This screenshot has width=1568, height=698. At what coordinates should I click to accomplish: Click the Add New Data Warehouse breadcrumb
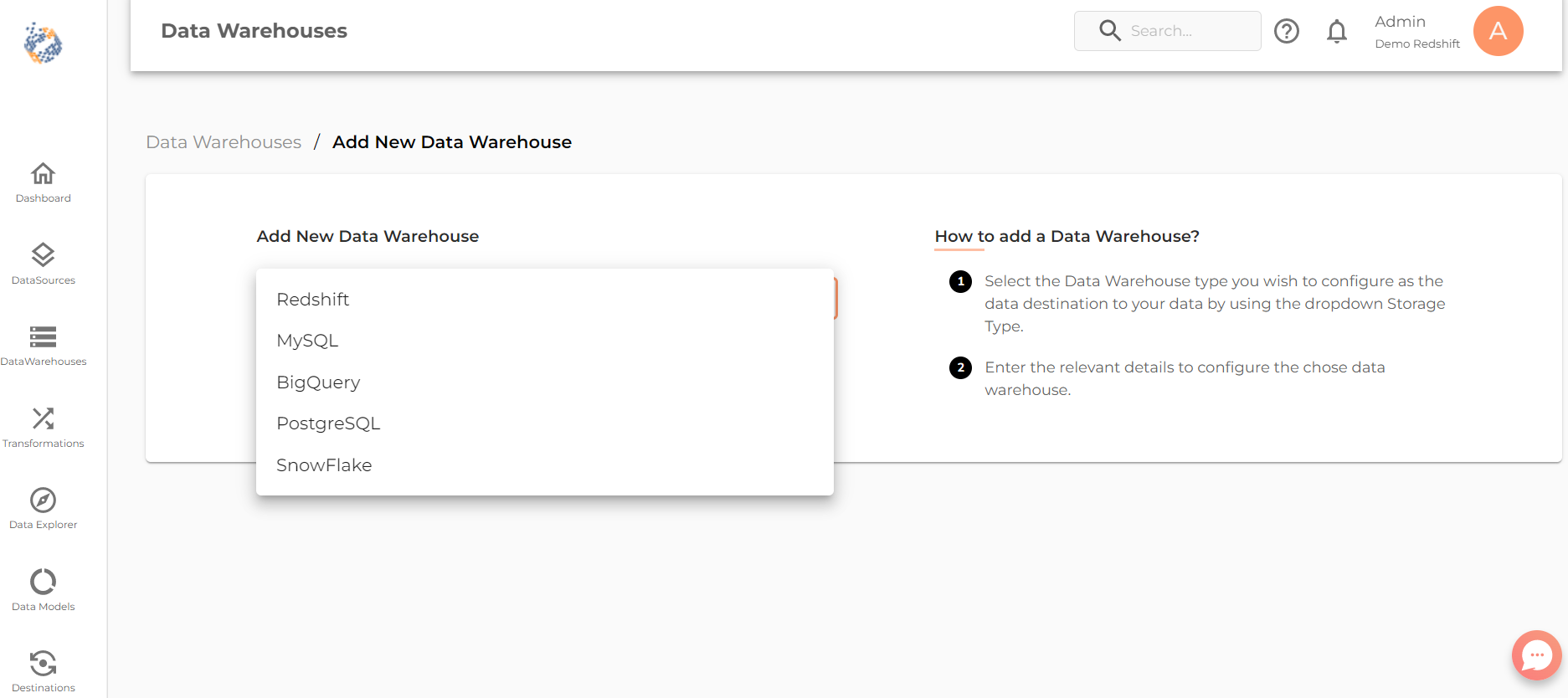(x=452, y=142)
